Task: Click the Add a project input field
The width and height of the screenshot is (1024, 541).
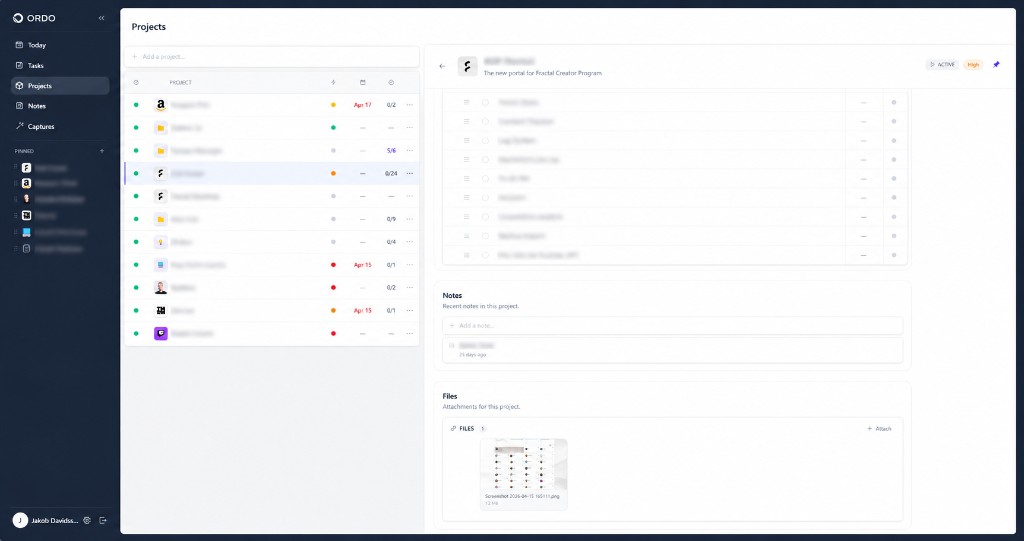Action: coord(272,57)
